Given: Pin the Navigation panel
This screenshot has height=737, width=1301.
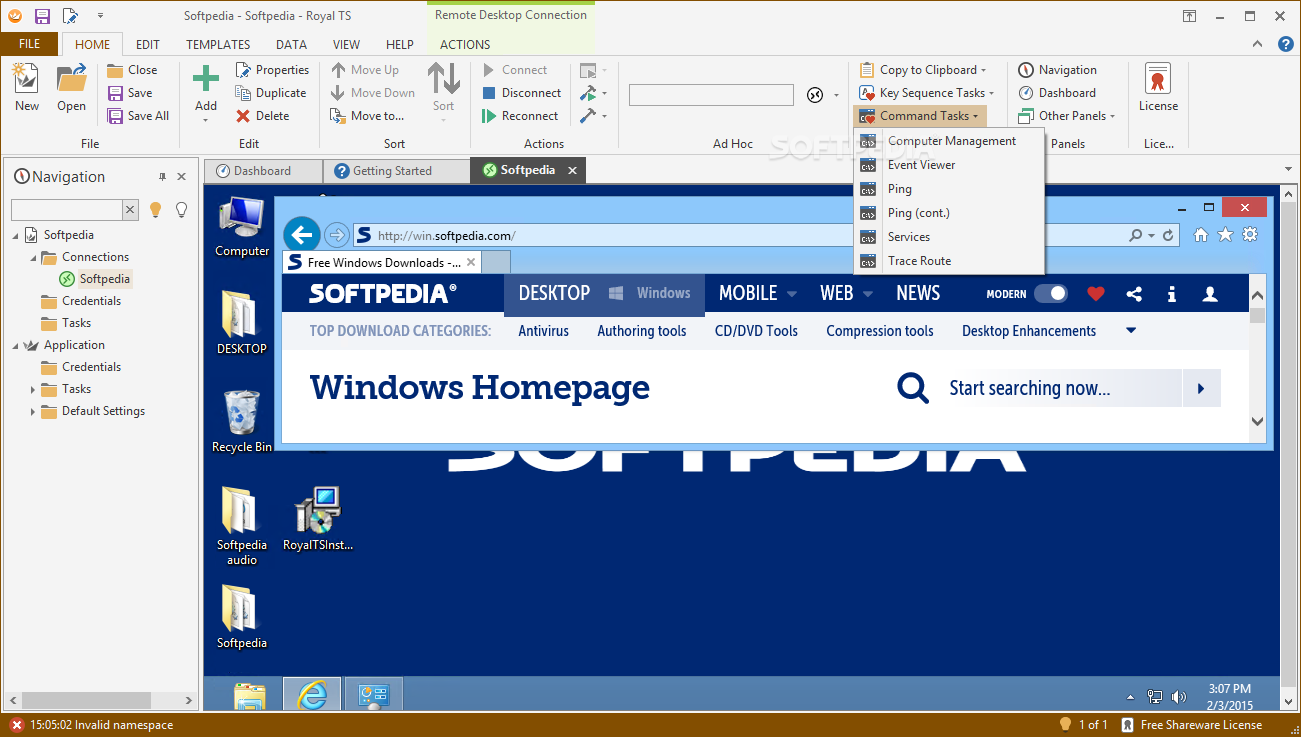Looking at the screenshot, I should click(x=163, y=177).
